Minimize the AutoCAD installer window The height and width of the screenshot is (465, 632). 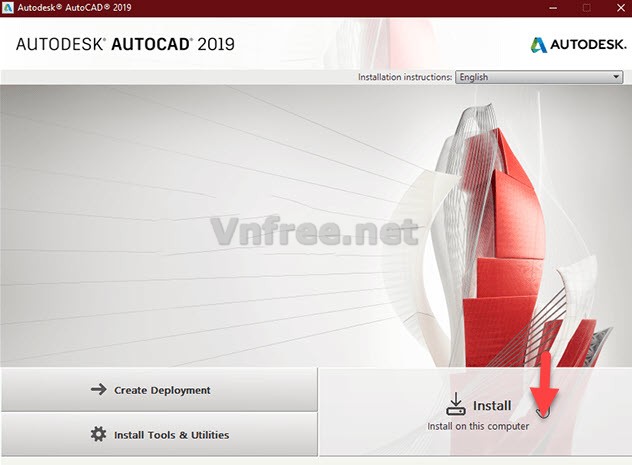pos(553,8)
